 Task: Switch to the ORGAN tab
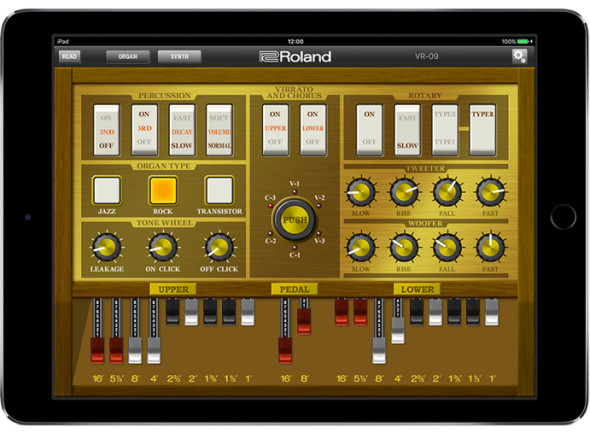128,56
